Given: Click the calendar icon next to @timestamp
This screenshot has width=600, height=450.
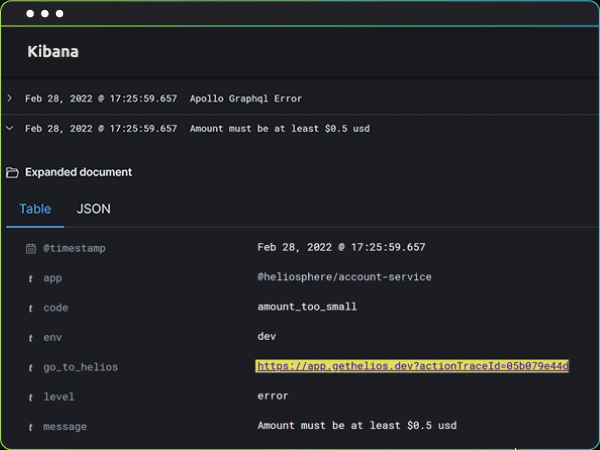Looking at the screenshot, I should 31,248.
